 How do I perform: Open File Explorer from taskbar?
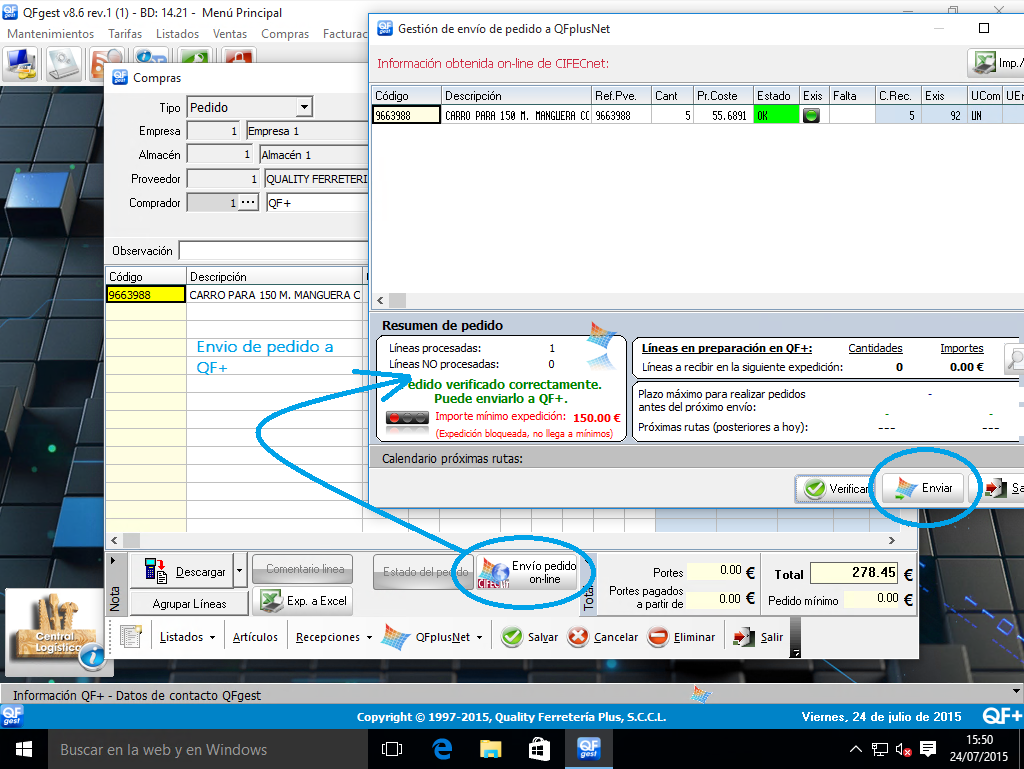(490, 749)
